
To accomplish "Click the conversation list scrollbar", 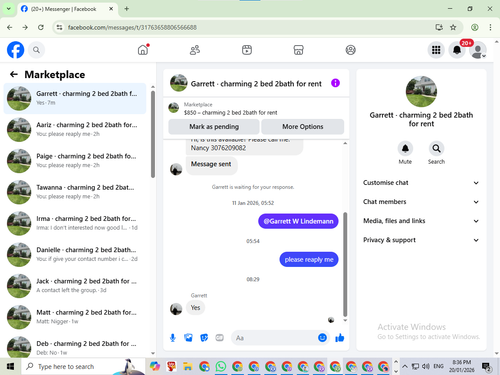I will 153,133.
